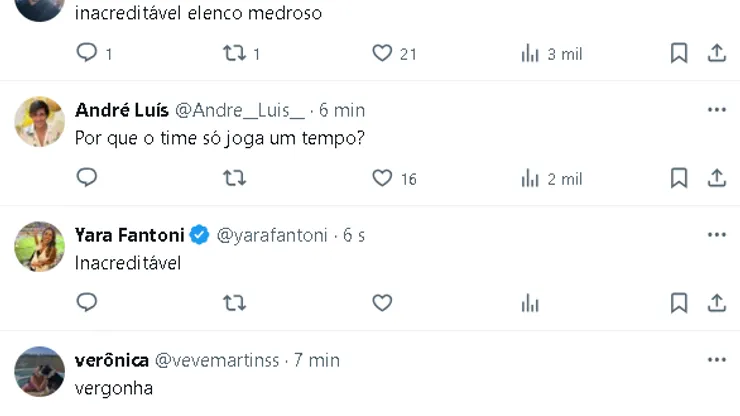Click verônica's profile avatar
Screen dimensions: 740x416
[40, 371]
